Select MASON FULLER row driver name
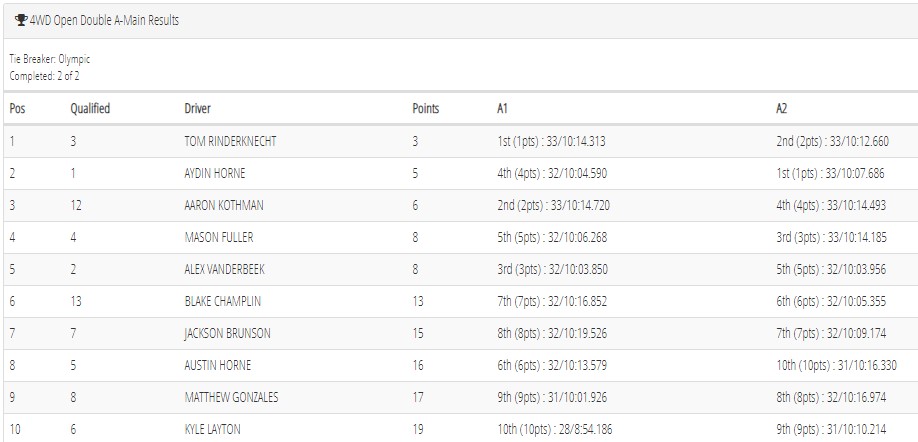This screenshot has height=442, width=918. (218, 238)
